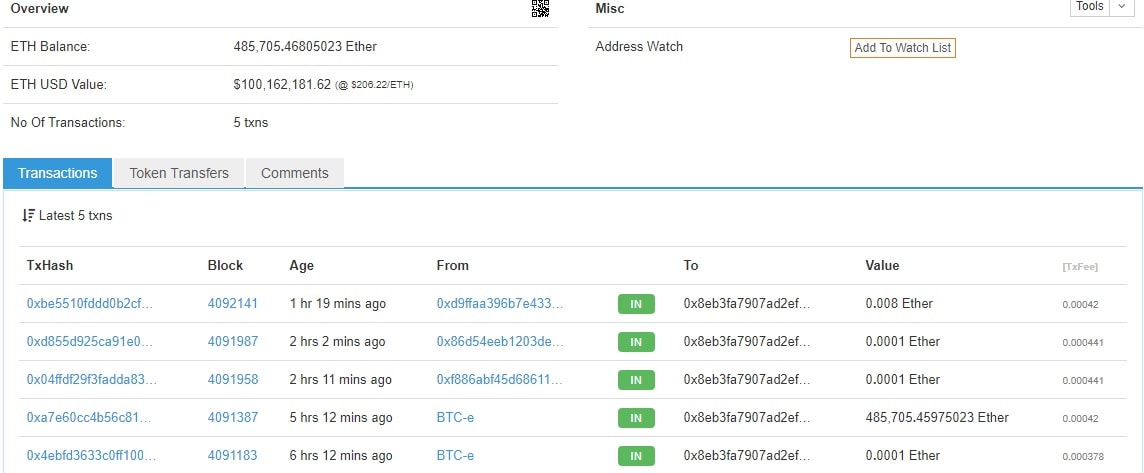Click IN badge on the first transaction

click(636, 304)
